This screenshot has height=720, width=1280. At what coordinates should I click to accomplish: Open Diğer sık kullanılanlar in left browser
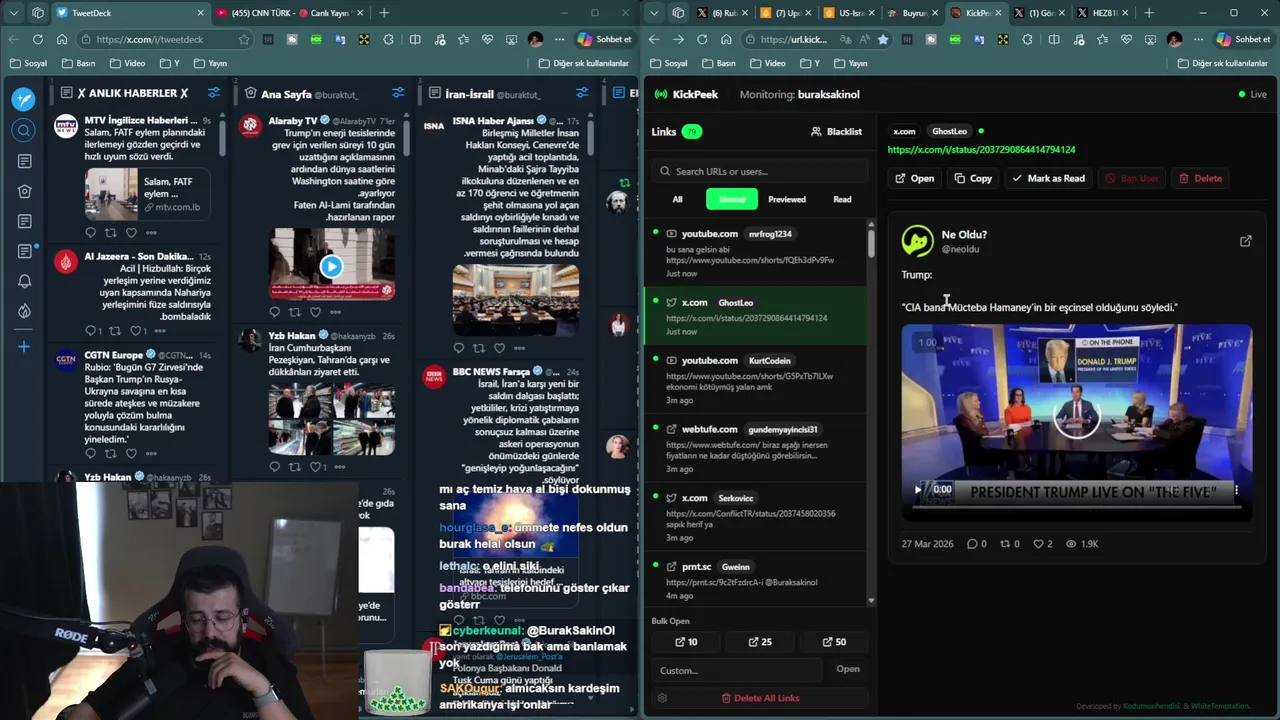click(583, 63)
